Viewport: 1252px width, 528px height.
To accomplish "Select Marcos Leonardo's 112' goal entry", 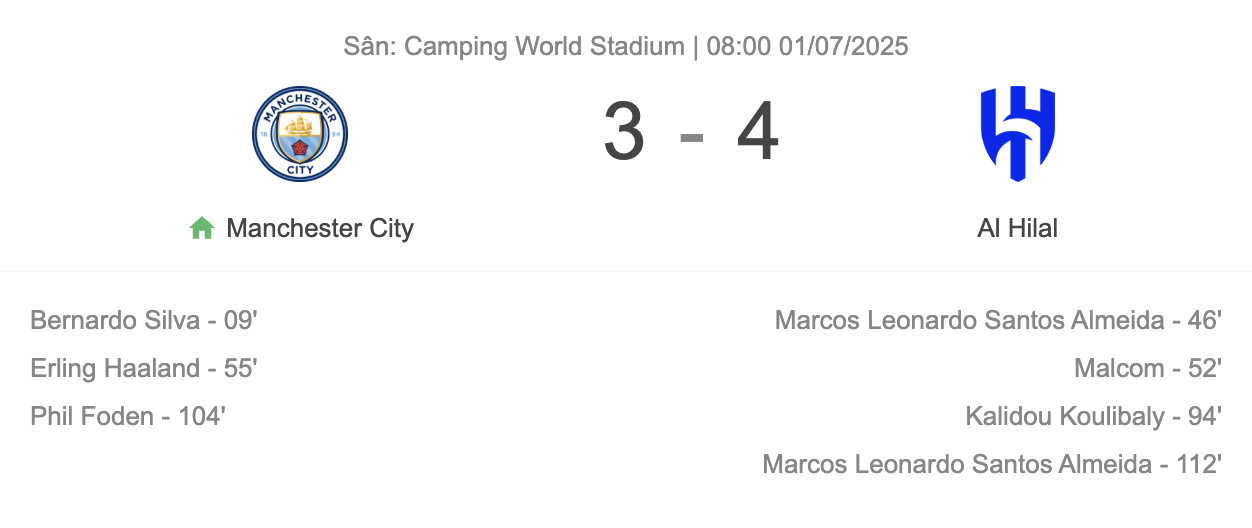I will (x=992, y=464).
